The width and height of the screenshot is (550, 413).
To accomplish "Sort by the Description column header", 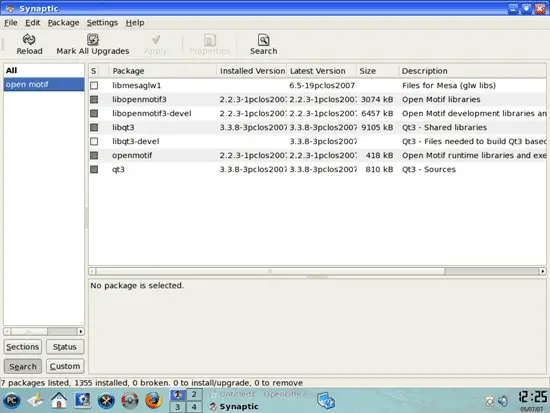I will coord(472,71).
